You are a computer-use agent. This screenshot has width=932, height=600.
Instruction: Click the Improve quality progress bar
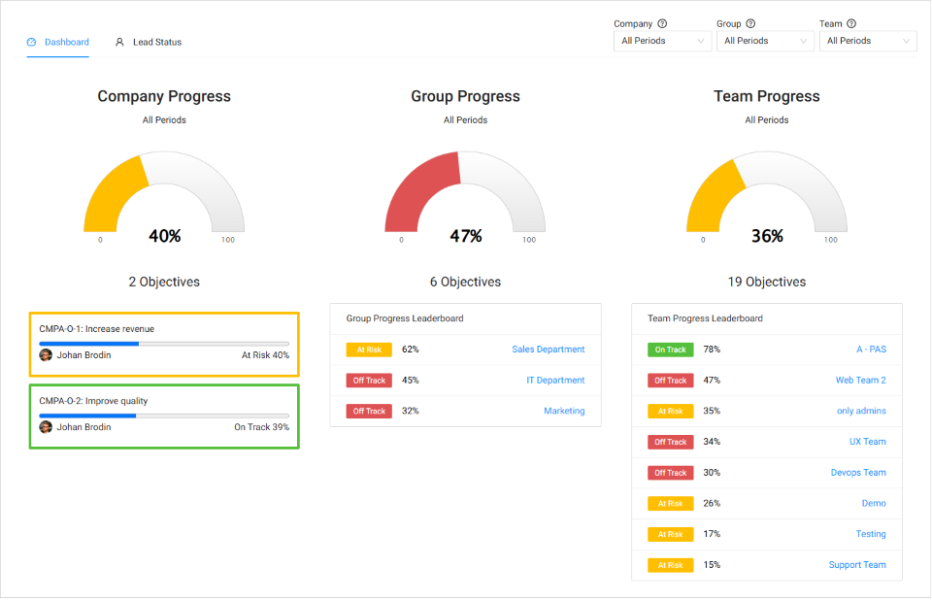pos(164,415)
